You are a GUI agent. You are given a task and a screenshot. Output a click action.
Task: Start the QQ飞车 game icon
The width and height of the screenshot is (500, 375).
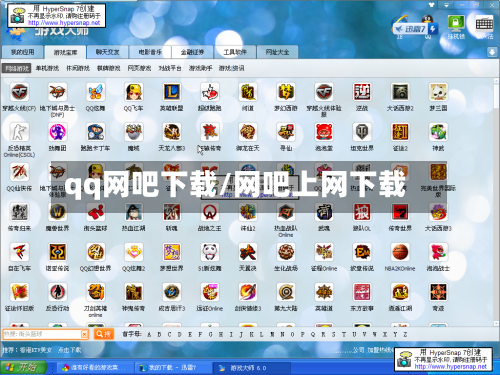click(134, 92)
